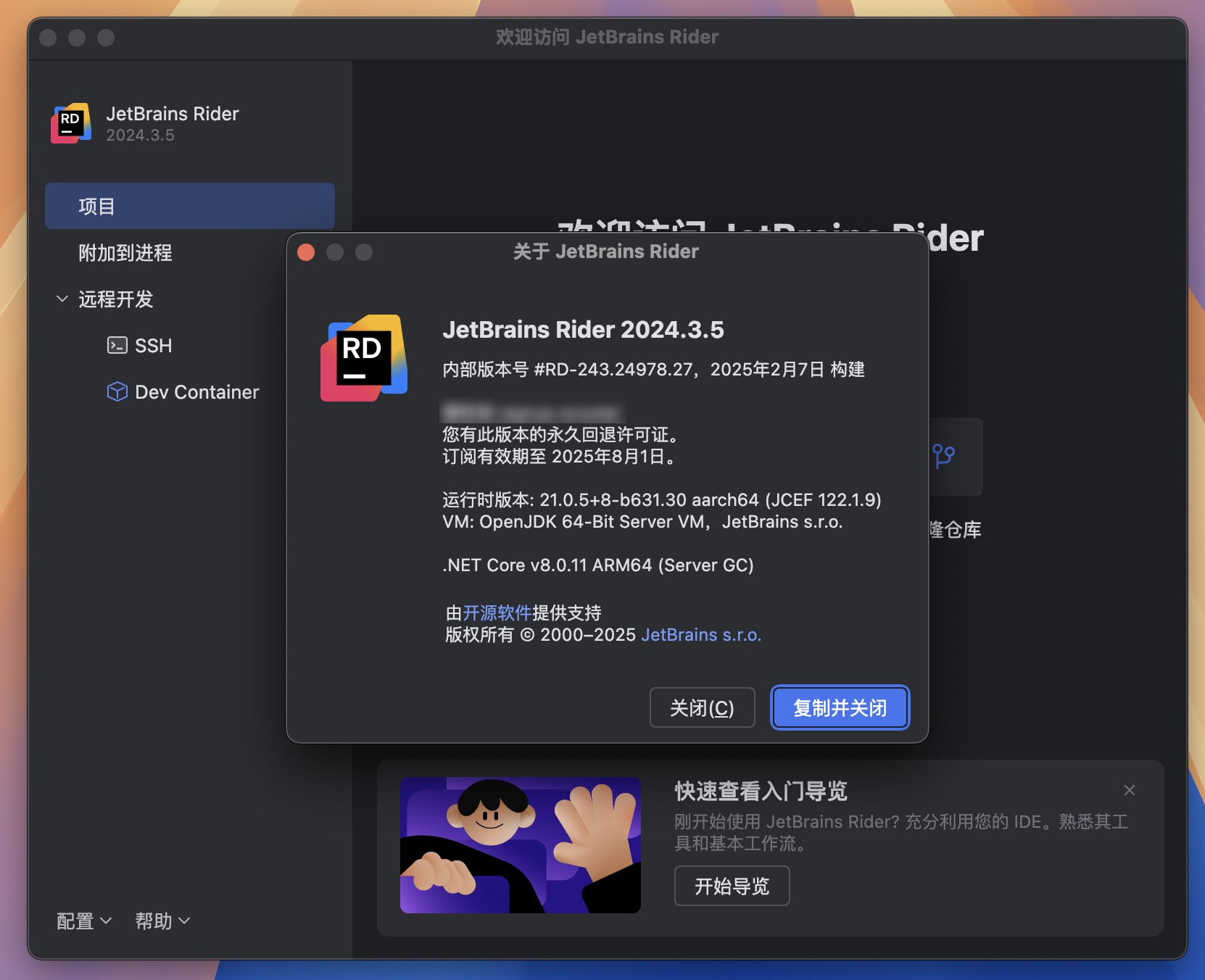Viewport: 1205px width, 980px height.
Task: Click the 您有此版本的永久回退许可证 text
Action: click(562, 434)
